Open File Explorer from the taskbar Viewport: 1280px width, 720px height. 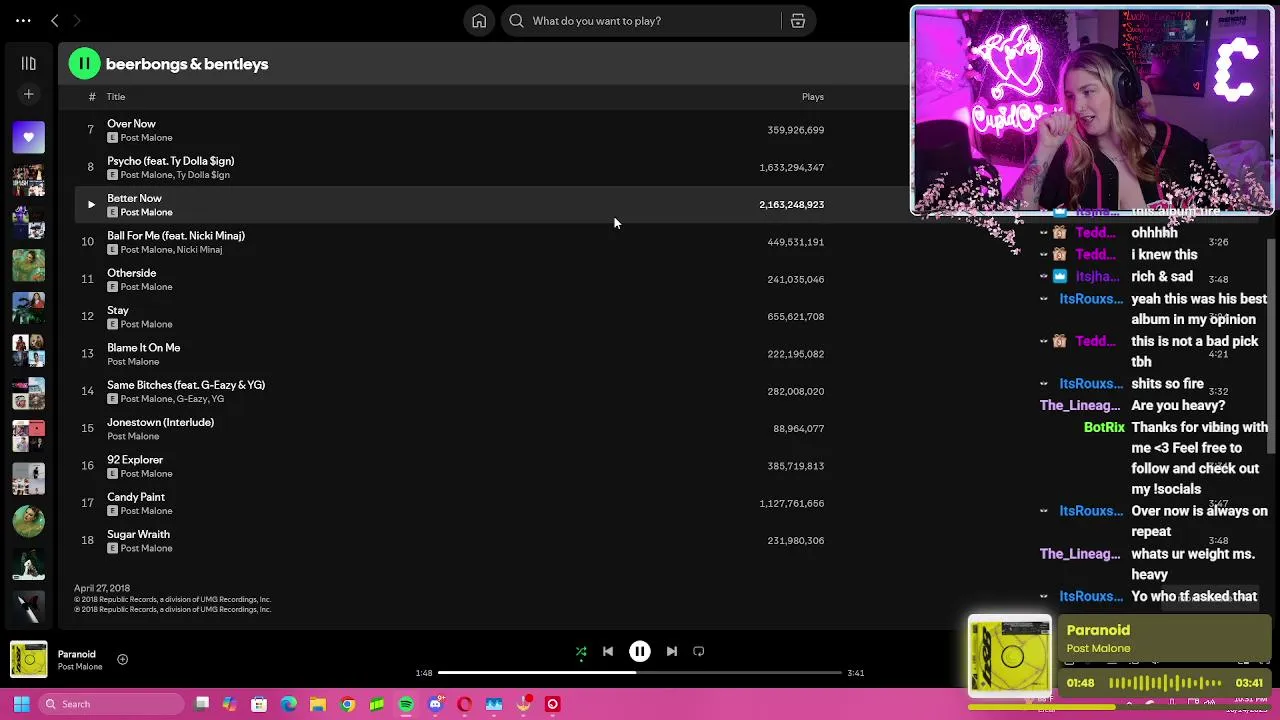[x=318, y=704]
